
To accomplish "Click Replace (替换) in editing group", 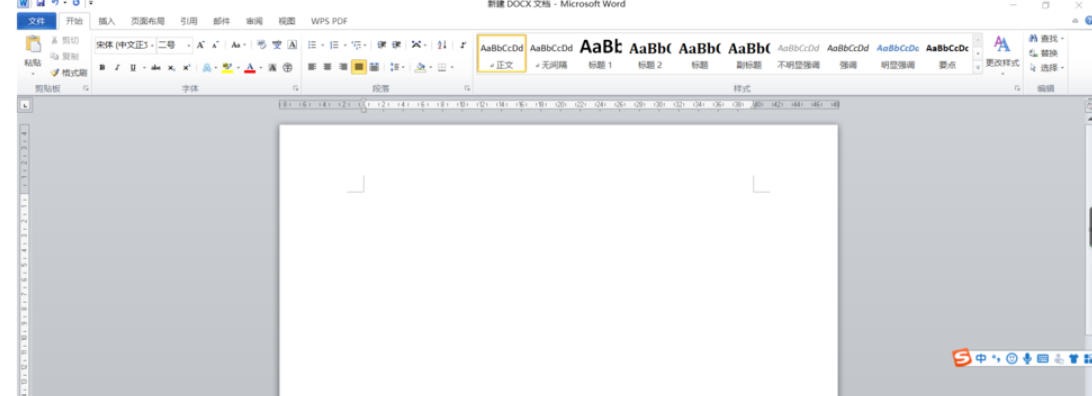I will click(x=1043, y=53).
